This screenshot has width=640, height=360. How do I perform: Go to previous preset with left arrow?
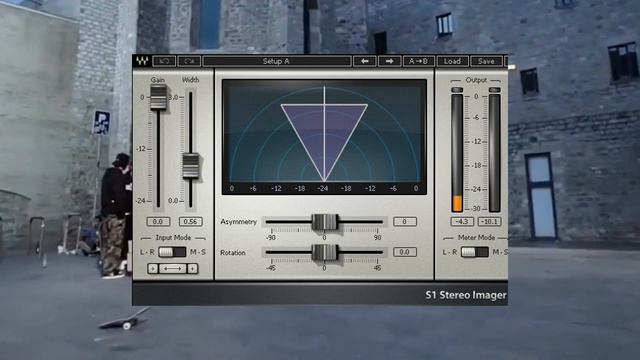tap(364, 61)
